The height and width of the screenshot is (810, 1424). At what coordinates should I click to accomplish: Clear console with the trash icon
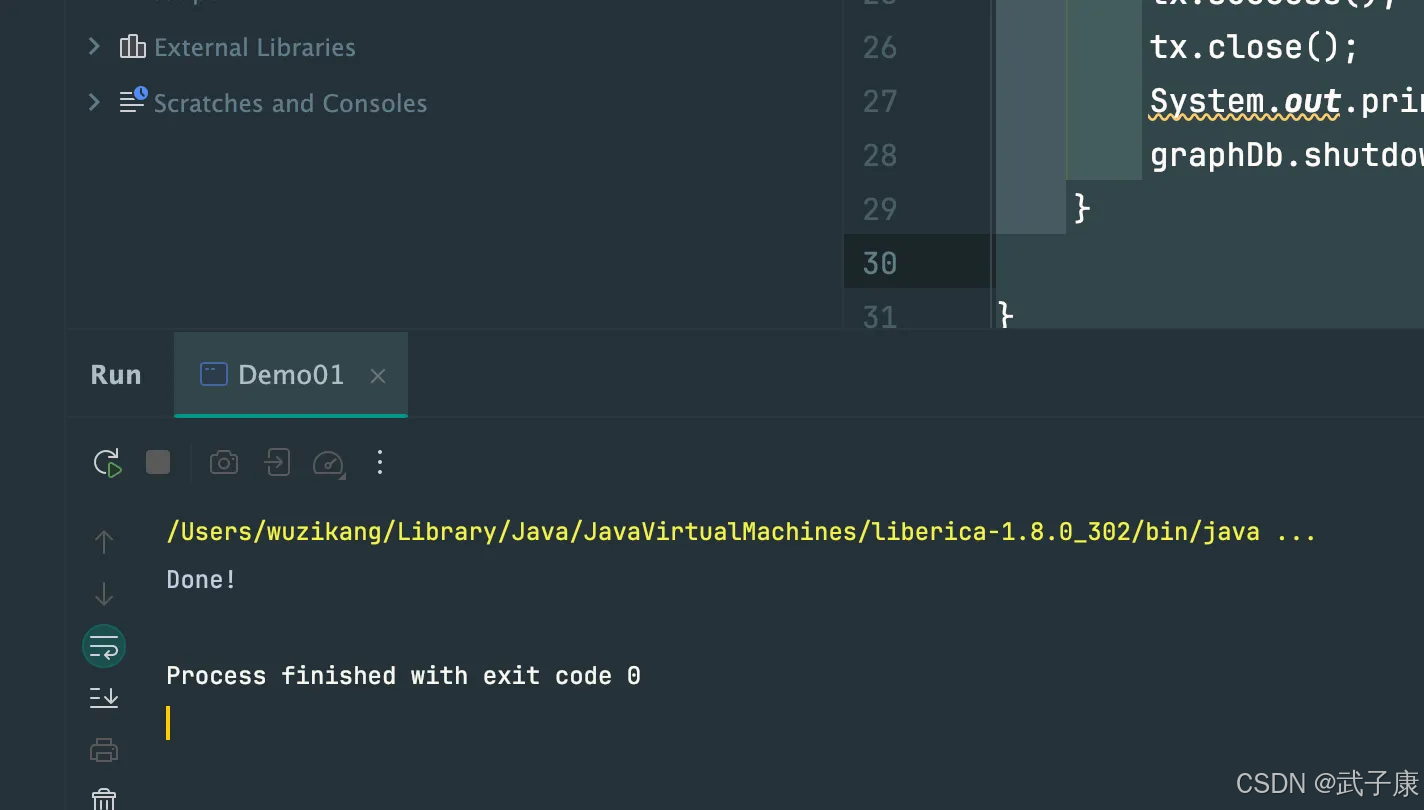coord(104,798)
